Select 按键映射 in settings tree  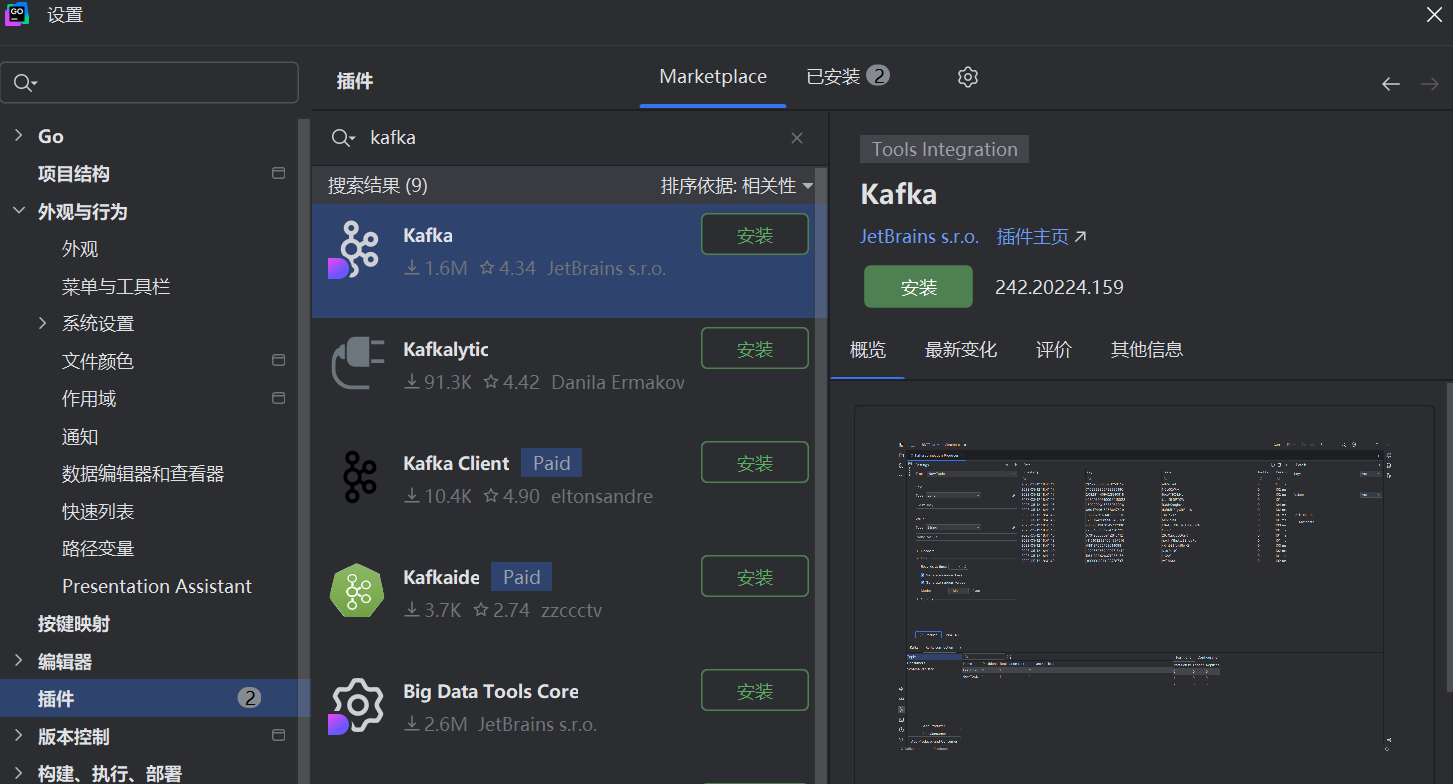[74, 624]
